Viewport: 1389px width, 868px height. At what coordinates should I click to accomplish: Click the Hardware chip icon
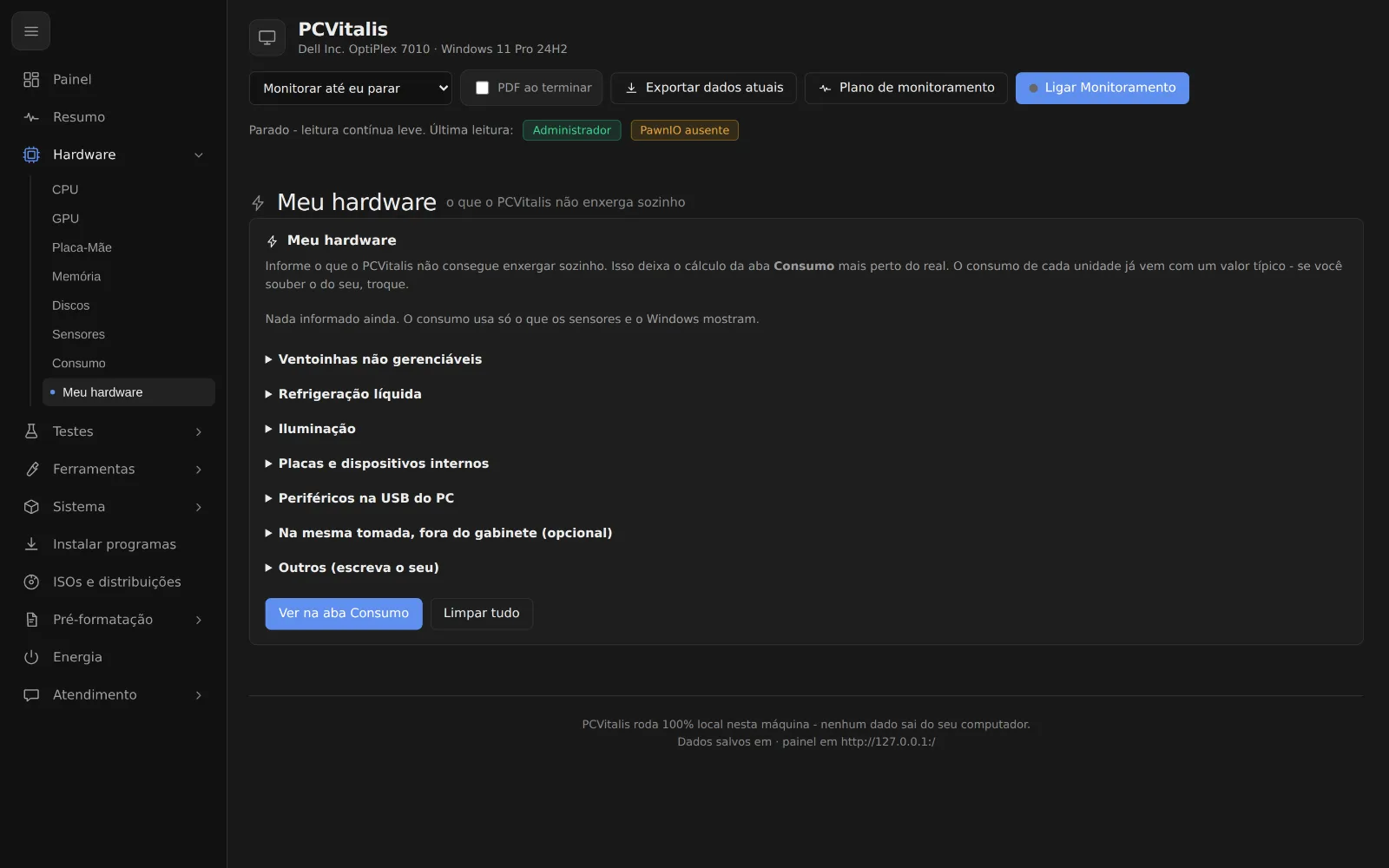(31, 155)
